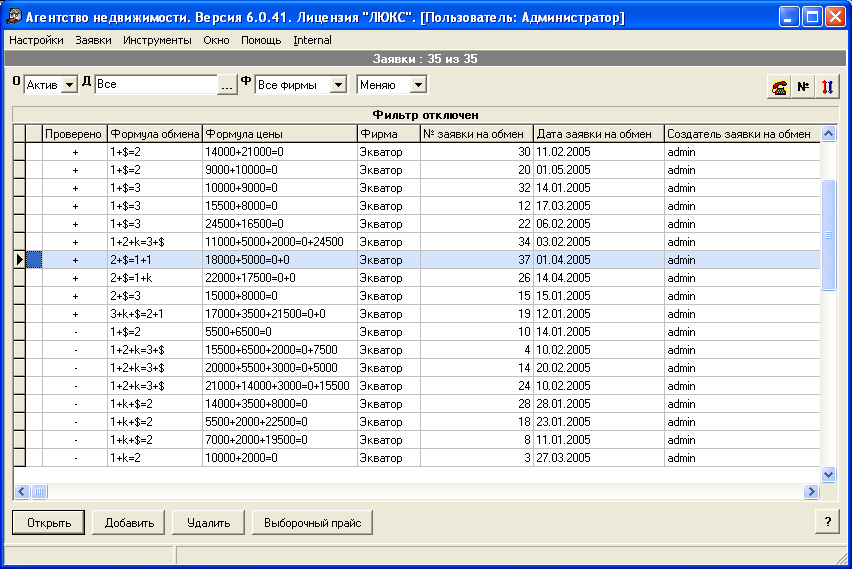Screen dimensions: 852x569
Task: Sort by № заявки на обмен header
Action: click(477, 134)
